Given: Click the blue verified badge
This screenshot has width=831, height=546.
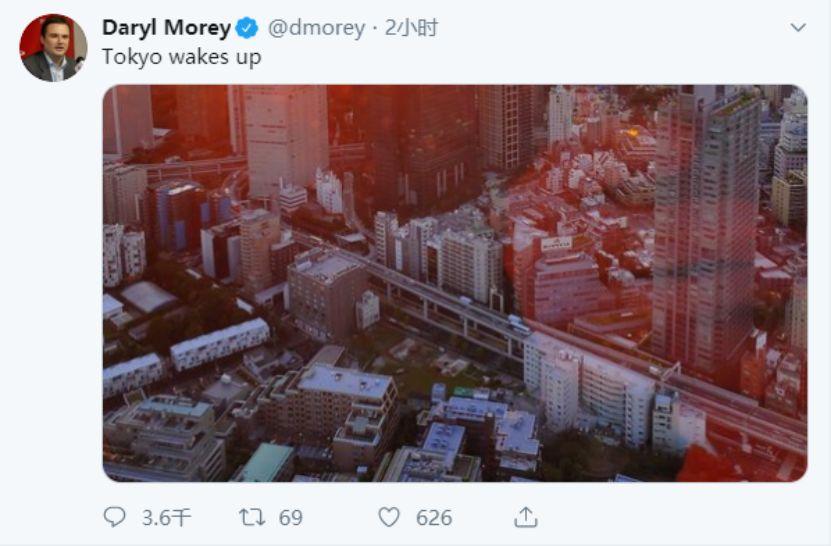Looking at the screenshot, I should 247,28.
